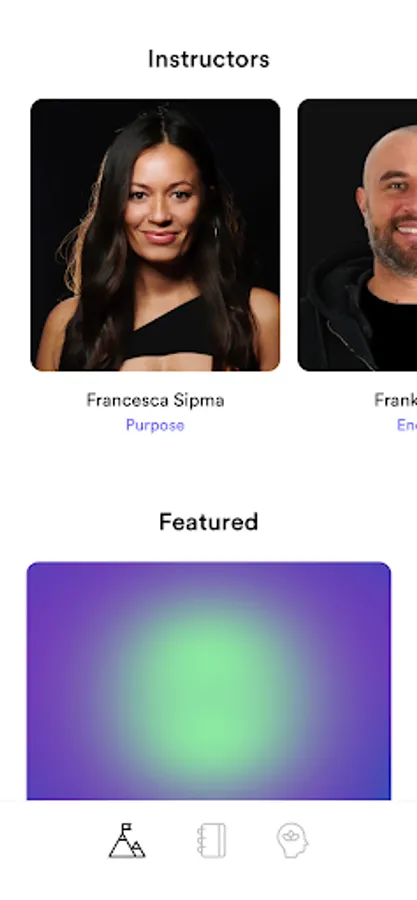The image size is (417, 900).
Task: Select the bald bearded instructor's photo
Action: point(357,235)
